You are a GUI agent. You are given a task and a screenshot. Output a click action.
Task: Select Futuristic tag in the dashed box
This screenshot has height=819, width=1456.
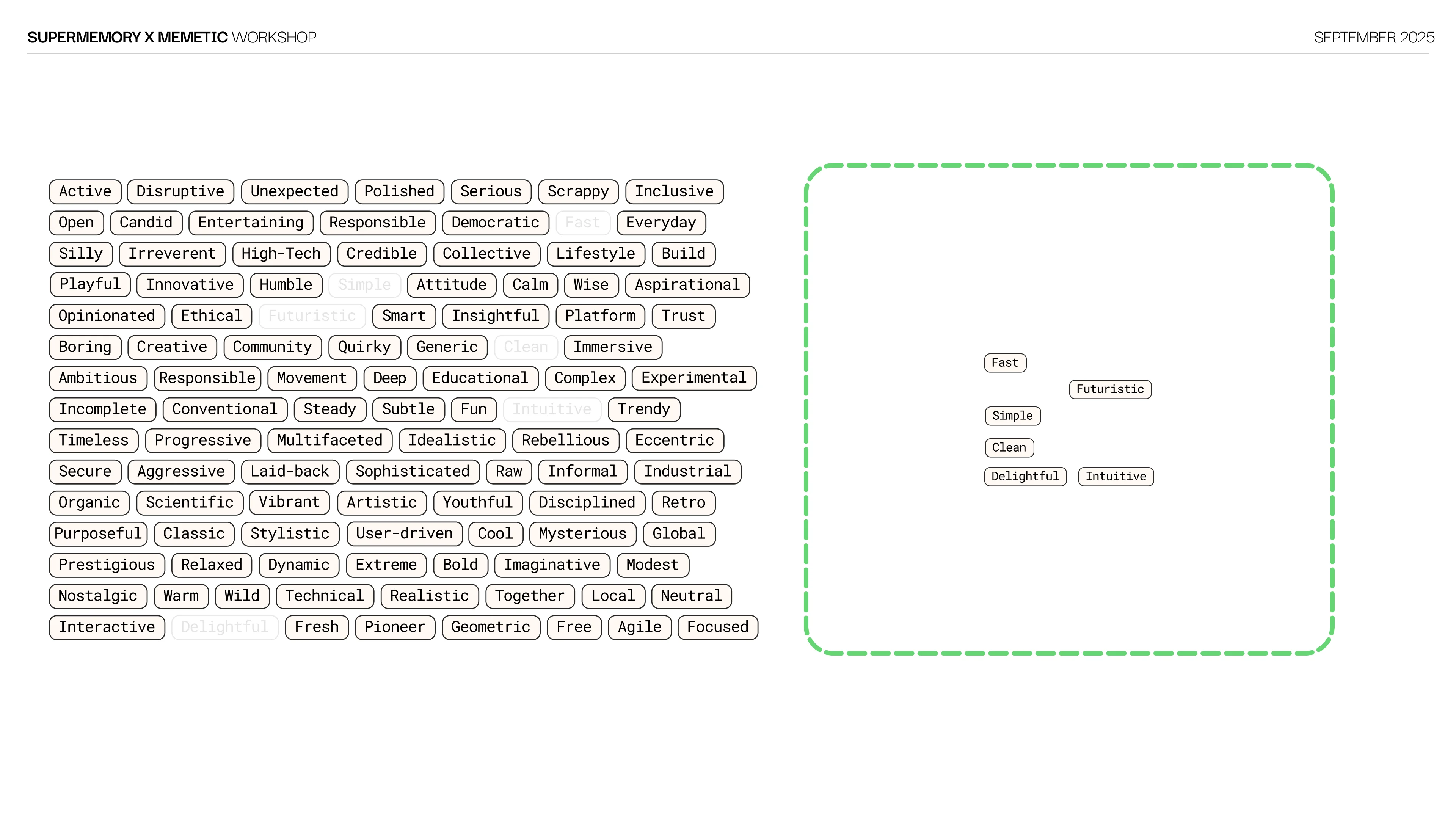(x=1109, y=389)
